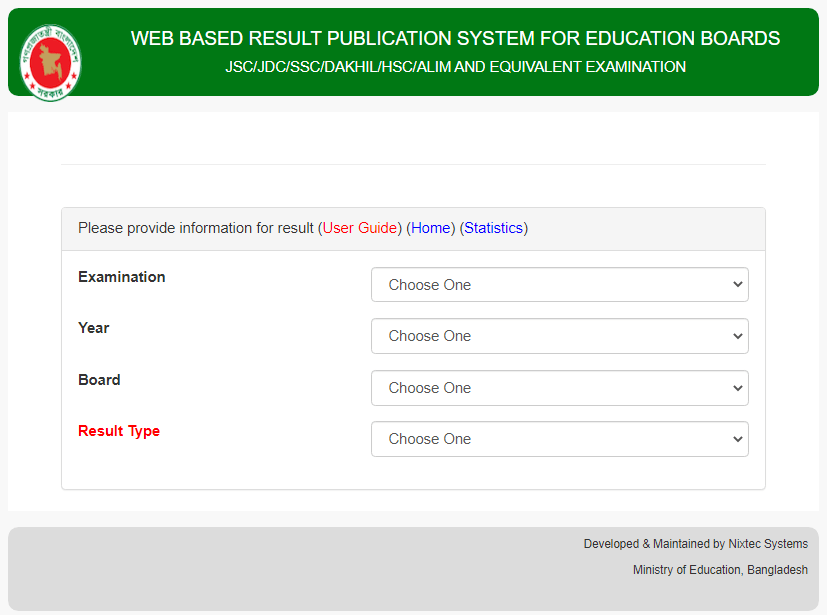Click the Home link
The width and height of the screenshot is (827, 615).
coord(430,228)
